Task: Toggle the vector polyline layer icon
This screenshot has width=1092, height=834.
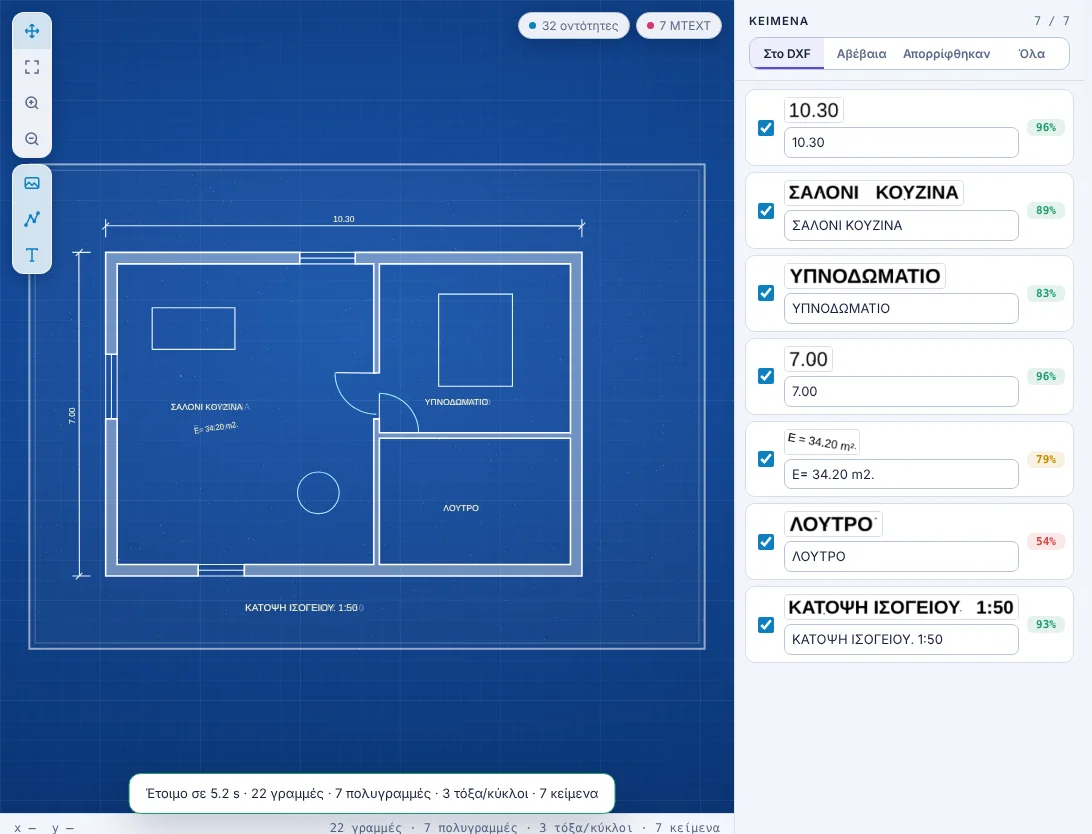Action: [32, 219]
